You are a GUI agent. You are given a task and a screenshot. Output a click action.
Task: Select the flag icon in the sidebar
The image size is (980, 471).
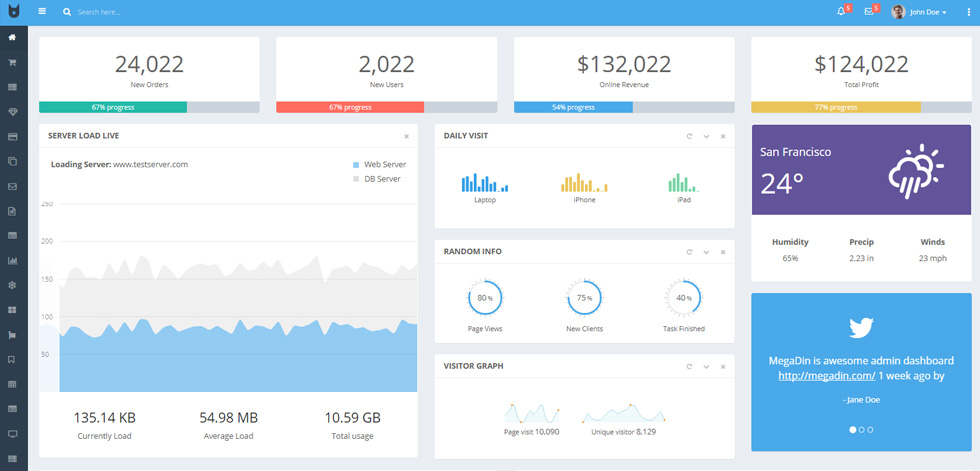[12, 335]
